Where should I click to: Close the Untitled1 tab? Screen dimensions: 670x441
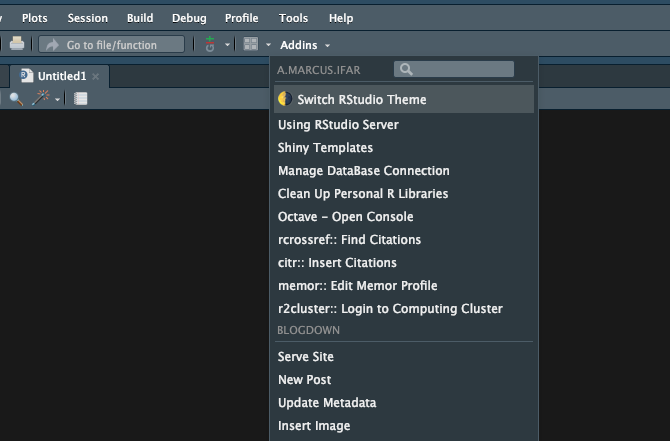(96, 76)
